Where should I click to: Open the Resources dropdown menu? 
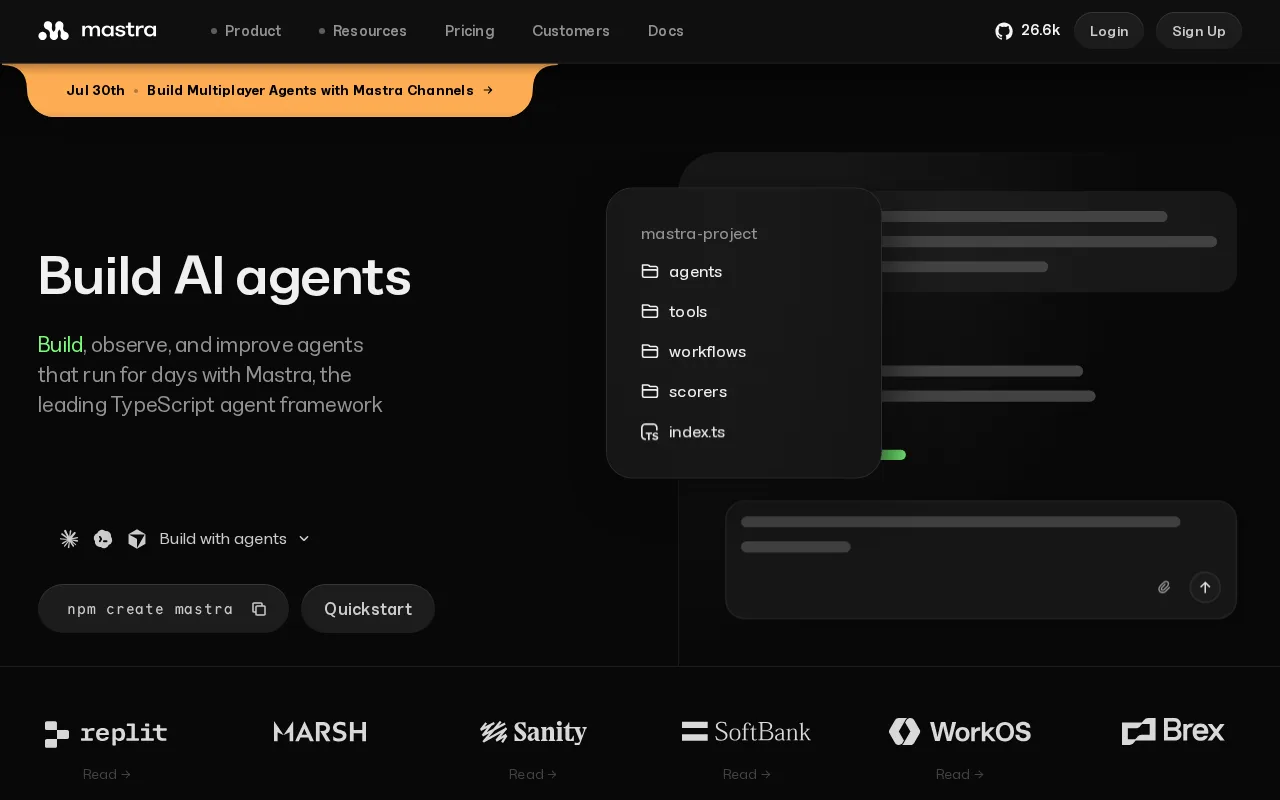coord(362,31)
